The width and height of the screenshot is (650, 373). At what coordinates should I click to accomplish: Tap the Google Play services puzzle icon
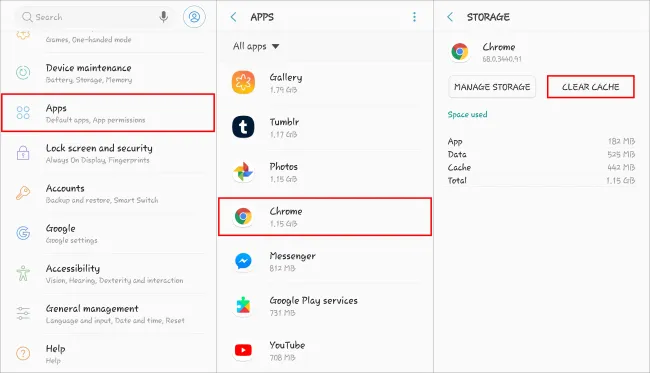pos(243,306)
